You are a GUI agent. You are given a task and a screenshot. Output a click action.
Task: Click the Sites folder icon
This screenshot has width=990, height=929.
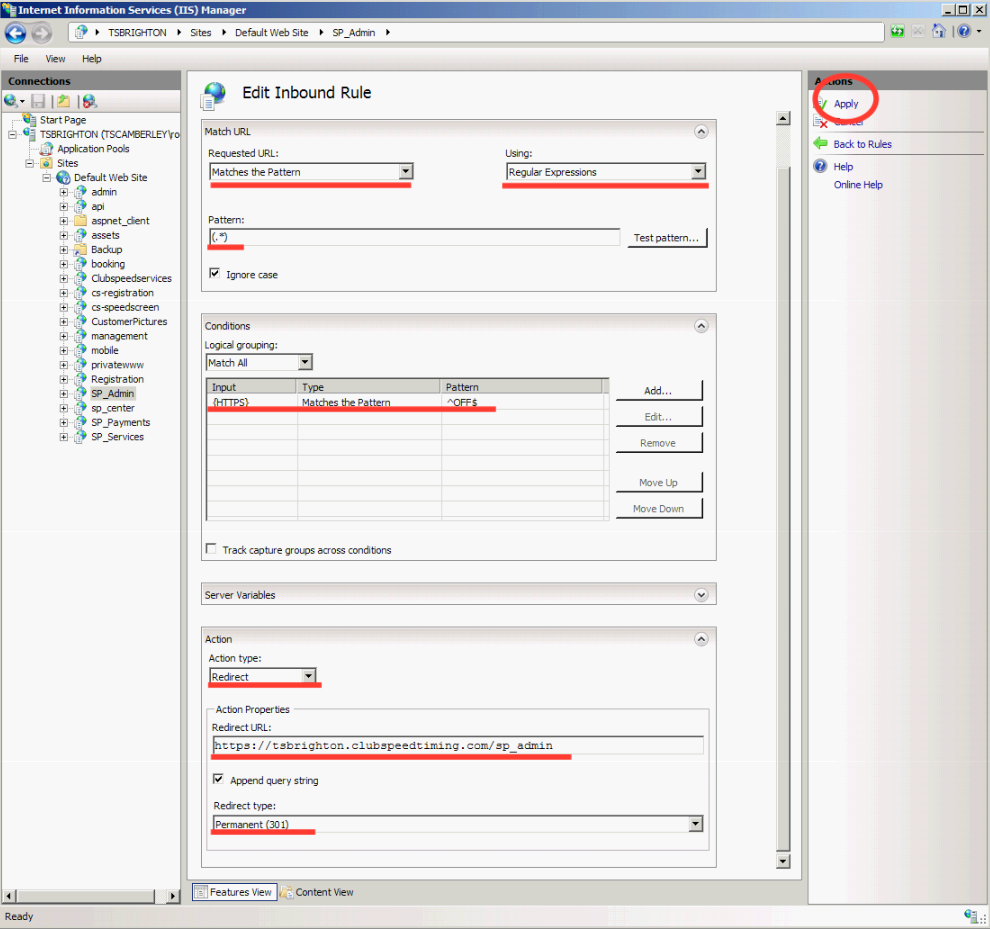click(x=46, y=164)
